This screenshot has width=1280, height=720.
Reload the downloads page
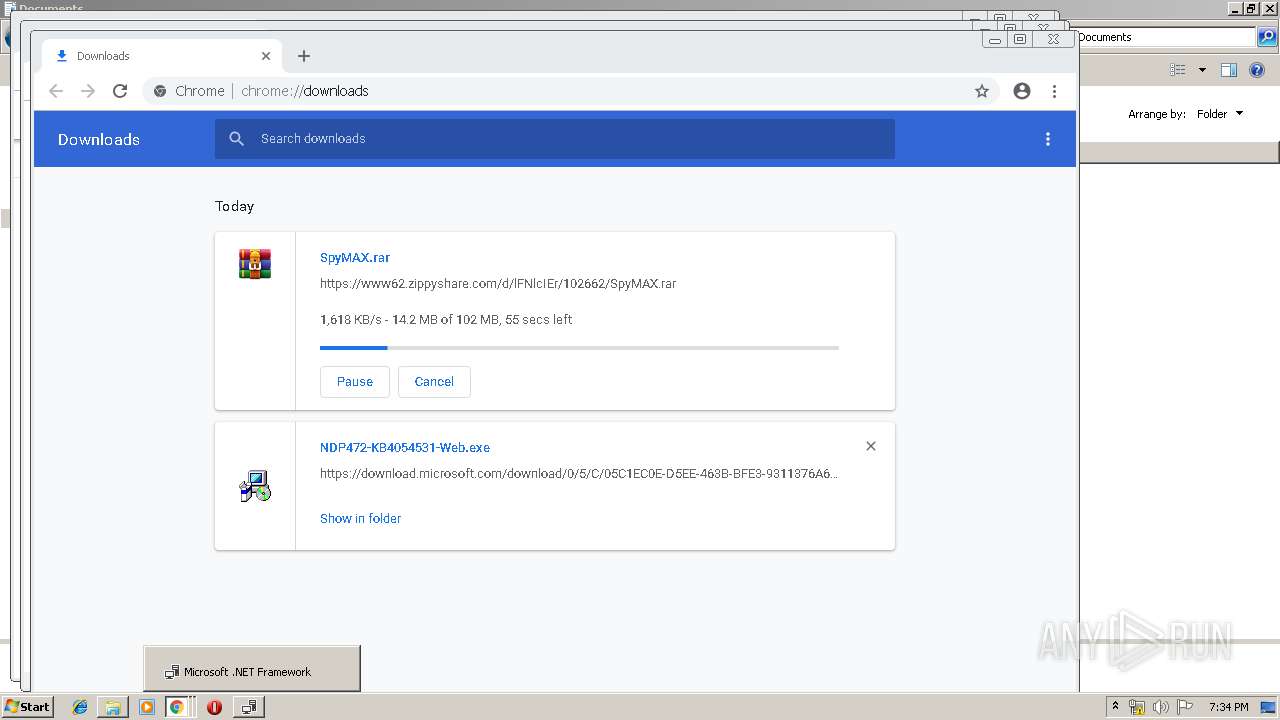[120, 91]
